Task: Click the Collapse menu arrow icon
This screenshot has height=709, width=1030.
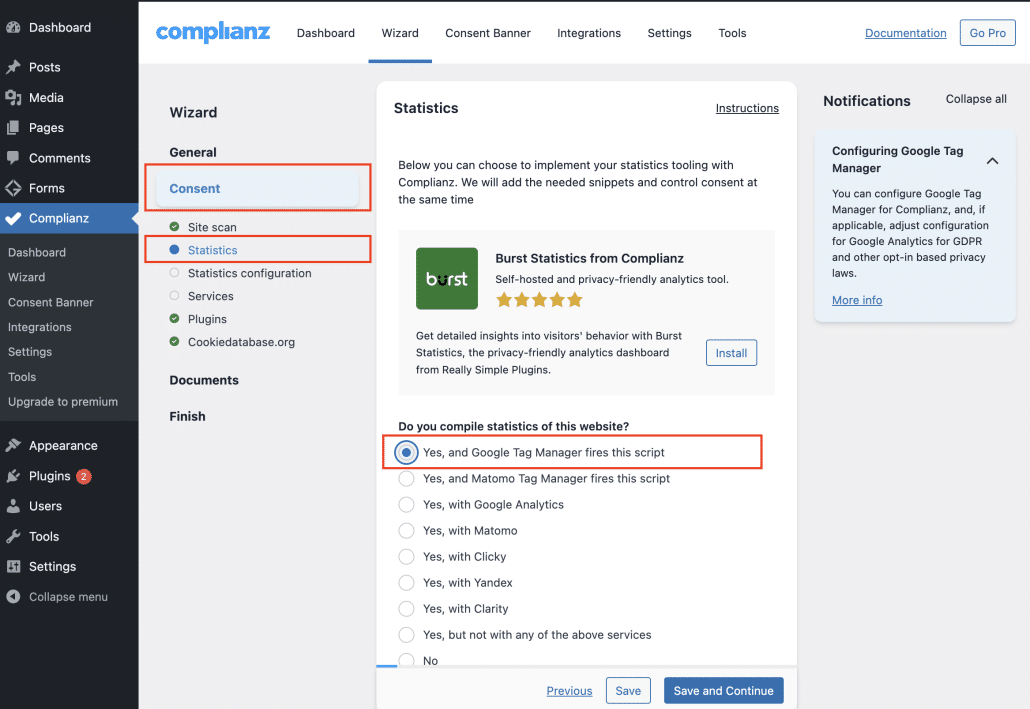Action: coord(13,597)
